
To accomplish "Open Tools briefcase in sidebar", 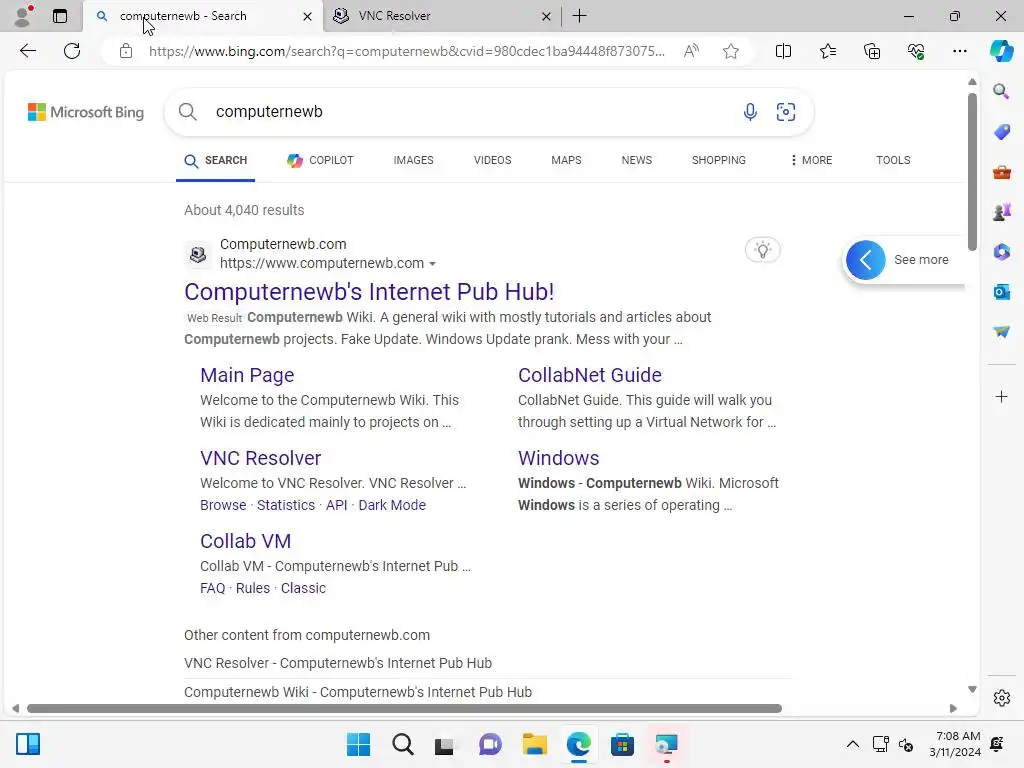I will 1001,172.
